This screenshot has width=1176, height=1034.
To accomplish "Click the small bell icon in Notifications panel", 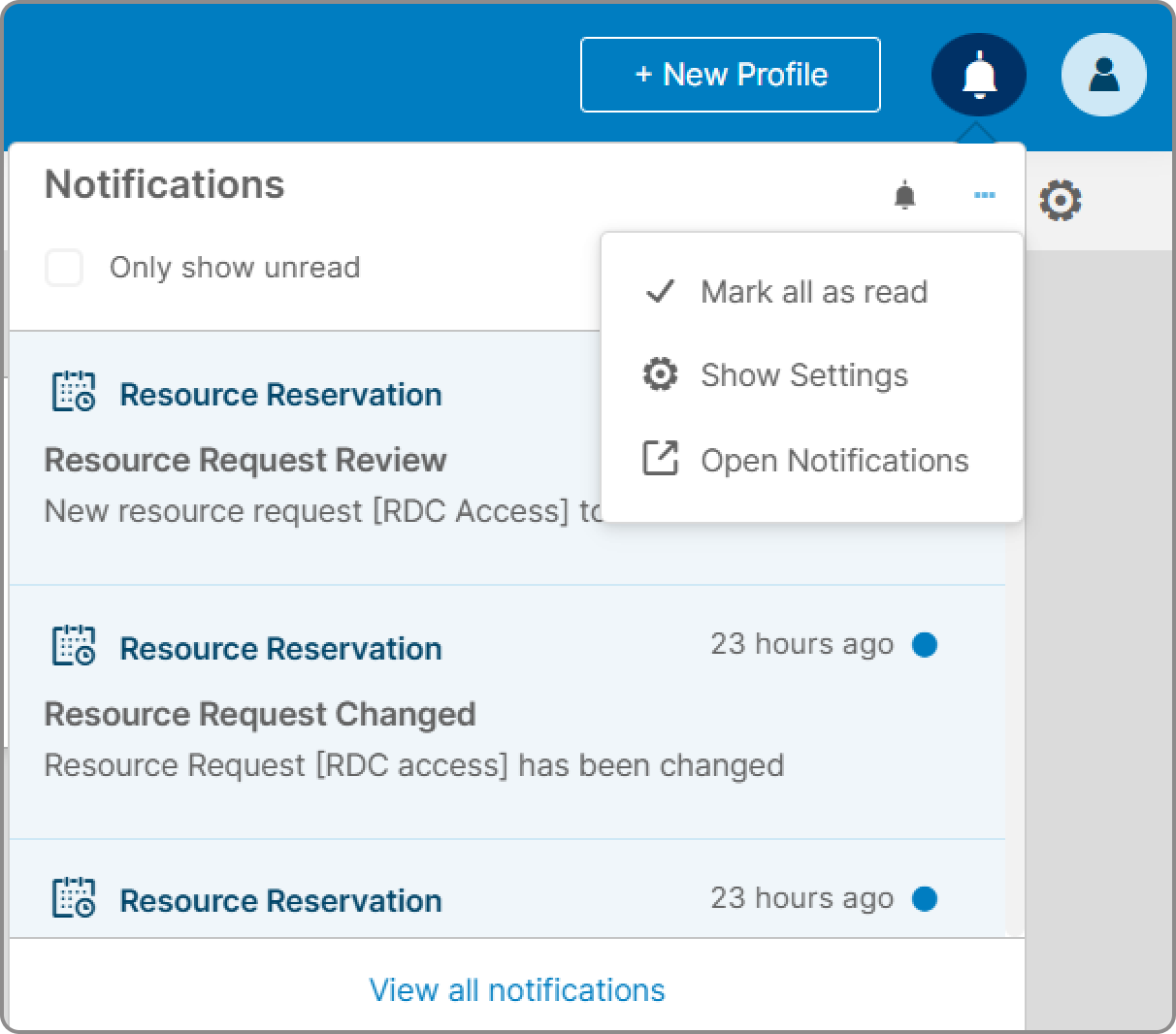I will (x=904, y=195).
